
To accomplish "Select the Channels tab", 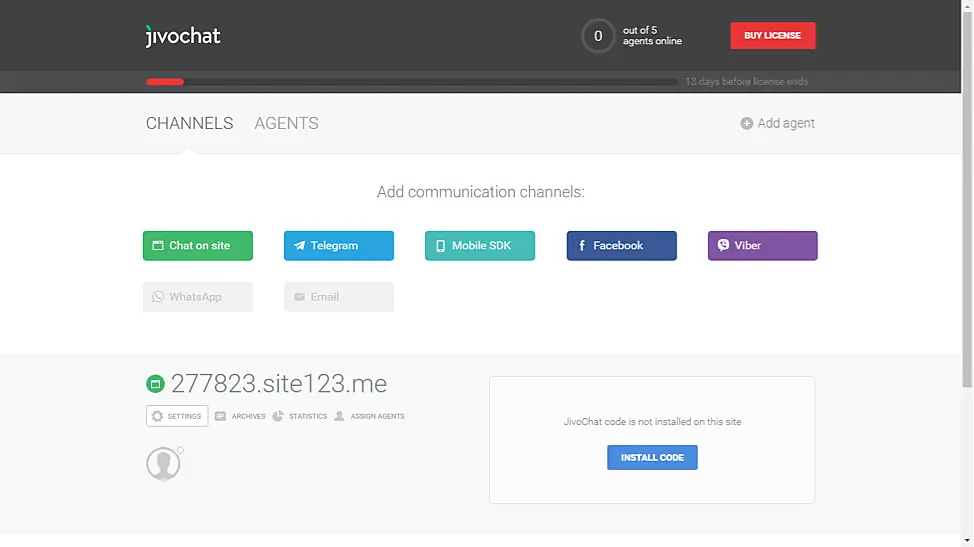I will coord(189,124).
